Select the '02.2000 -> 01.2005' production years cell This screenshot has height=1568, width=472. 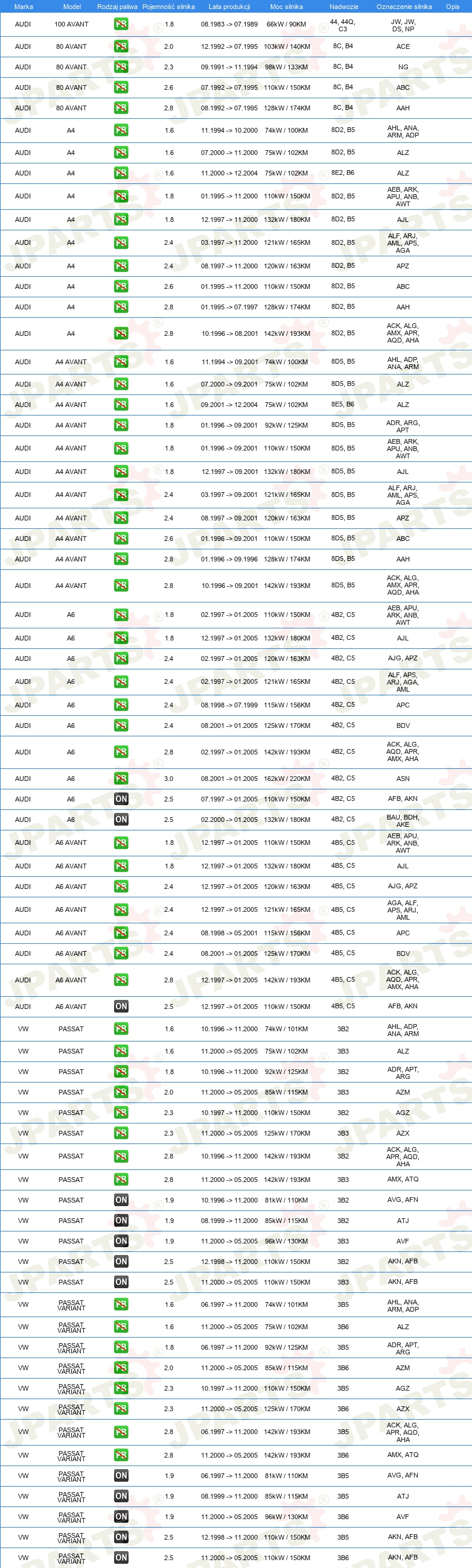coord(229,820)
